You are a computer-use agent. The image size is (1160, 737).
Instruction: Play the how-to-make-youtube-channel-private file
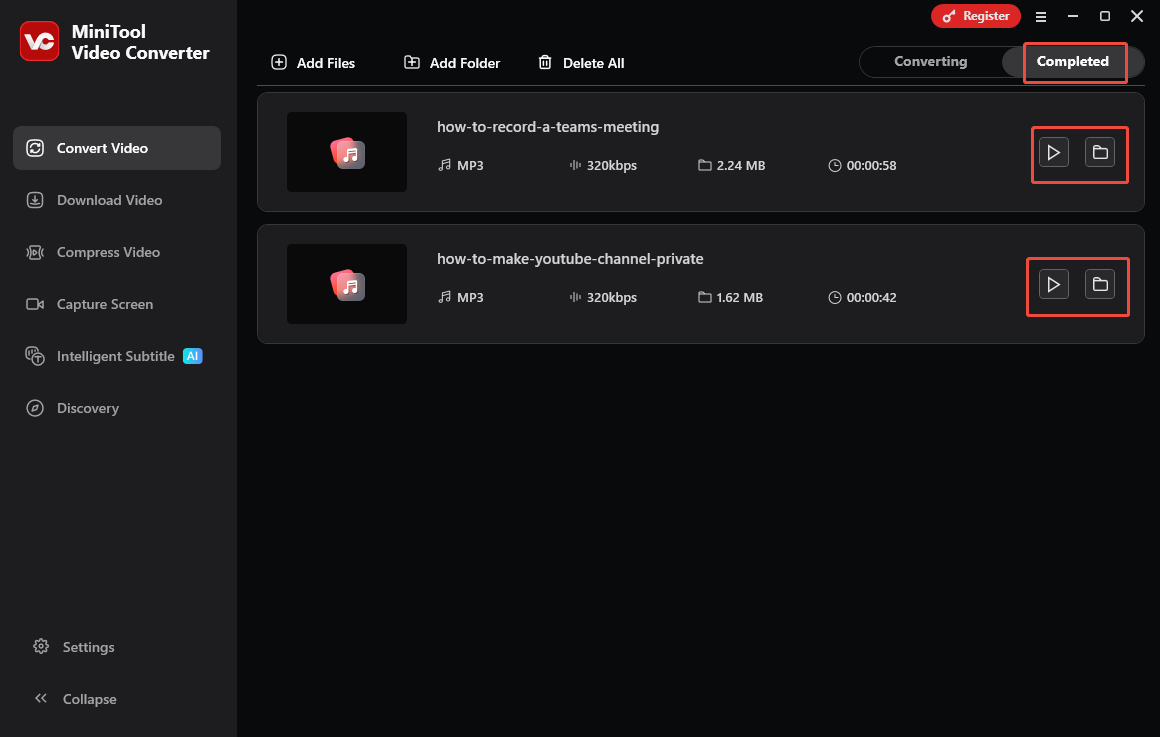[x=1052, y=284]
